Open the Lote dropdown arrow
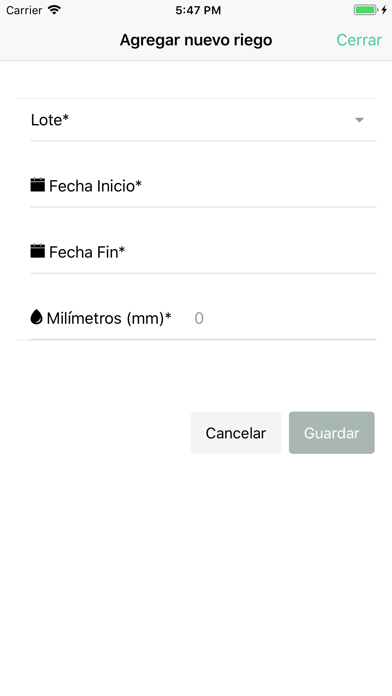This screenshot has height=696, width=392. click(360, 120)
